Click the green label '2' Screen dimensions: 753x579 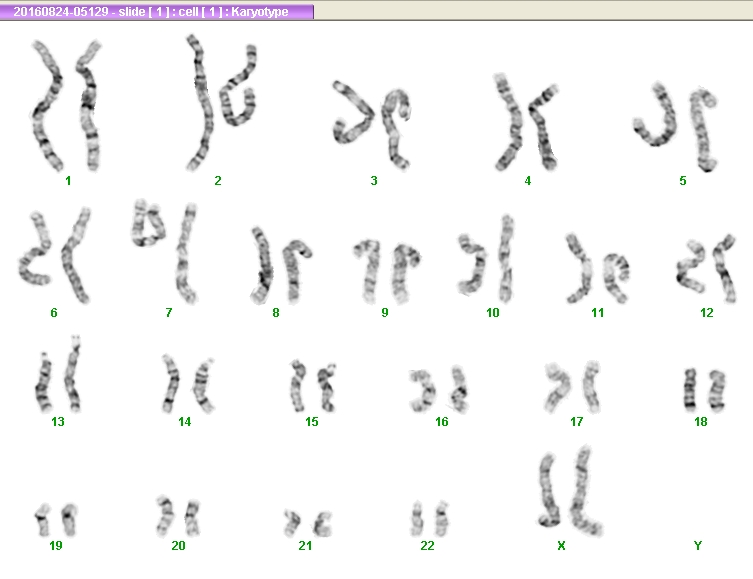pyautogui.click(x=218, y=181)
